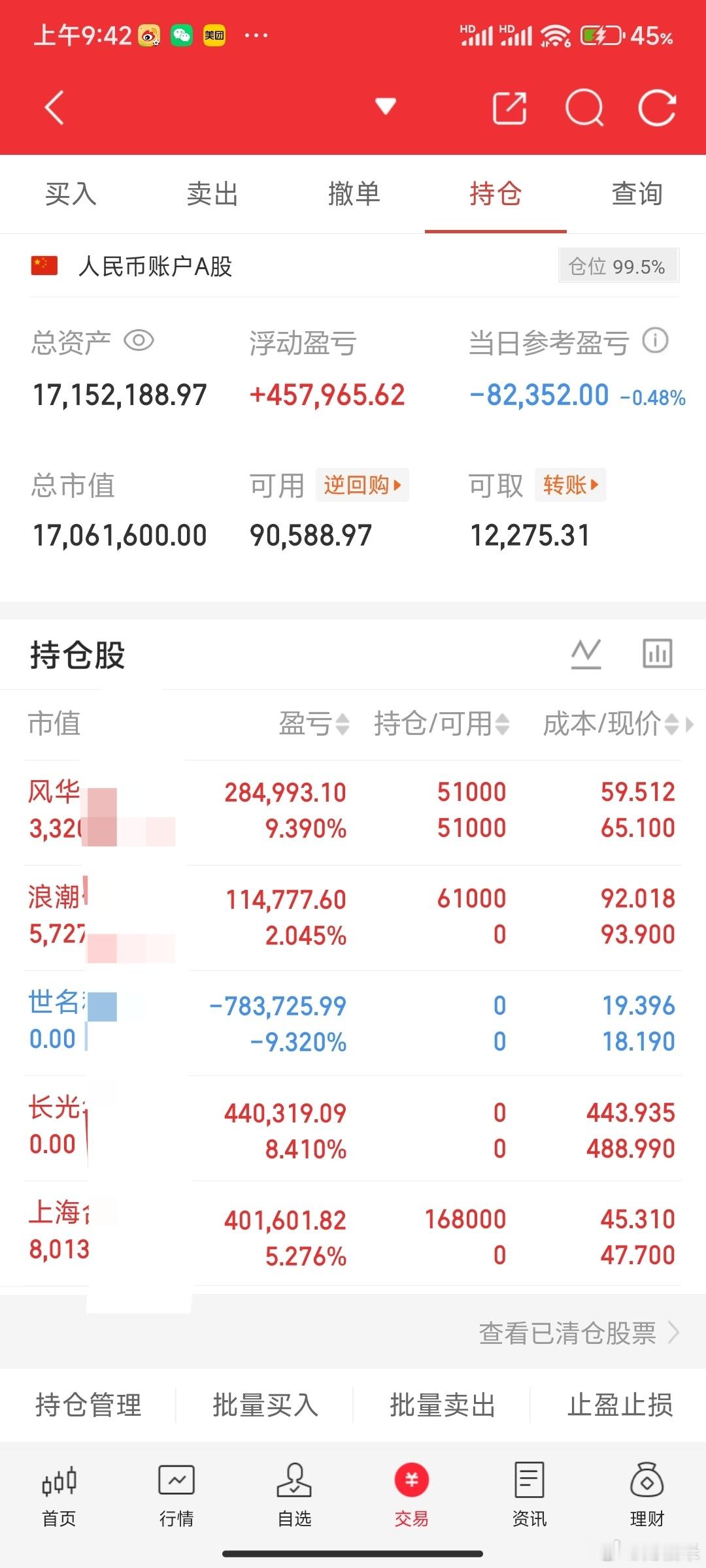Tap the share/export icon in header
The width and height of the screenshot is (706, 1568).
(510, 108)
